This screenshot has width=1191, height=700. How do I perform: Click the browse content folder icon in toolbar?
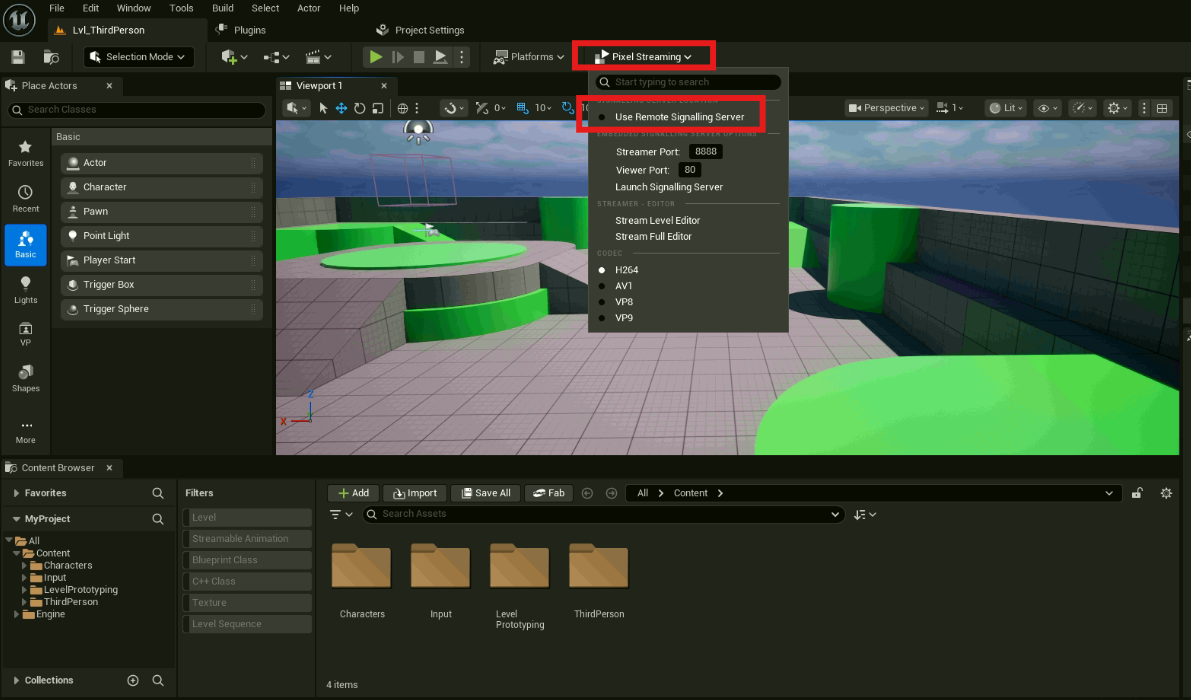coord(51,57)
